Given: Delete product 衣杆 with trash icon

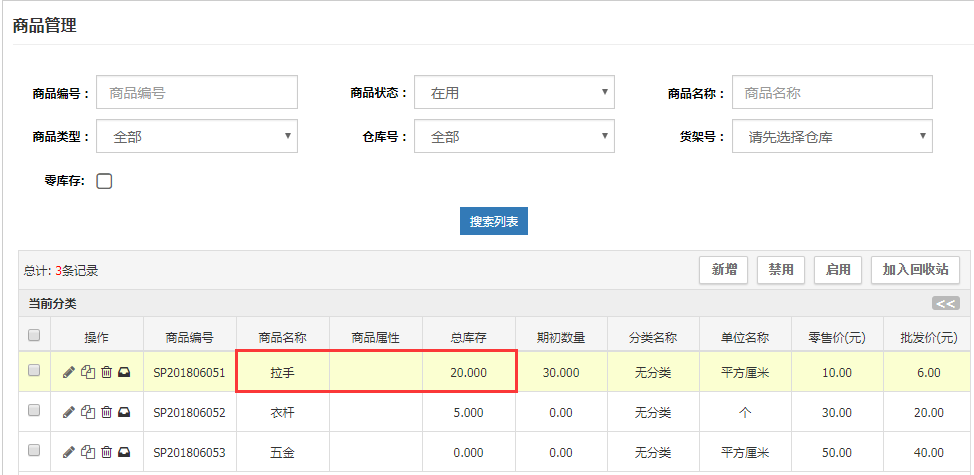Looking at the screenshot, I should 106,412.
